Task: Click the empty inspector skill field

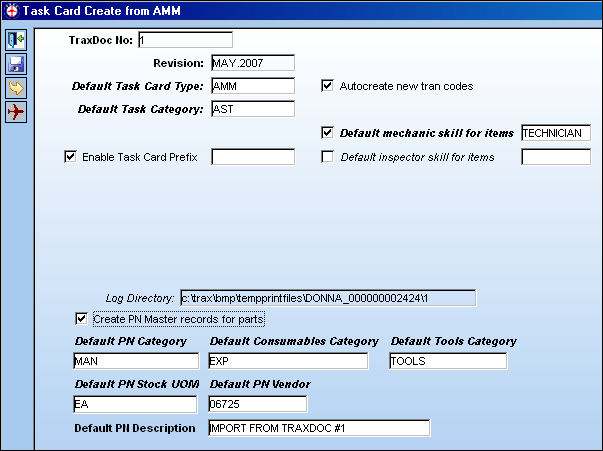Action: [556, 157]
